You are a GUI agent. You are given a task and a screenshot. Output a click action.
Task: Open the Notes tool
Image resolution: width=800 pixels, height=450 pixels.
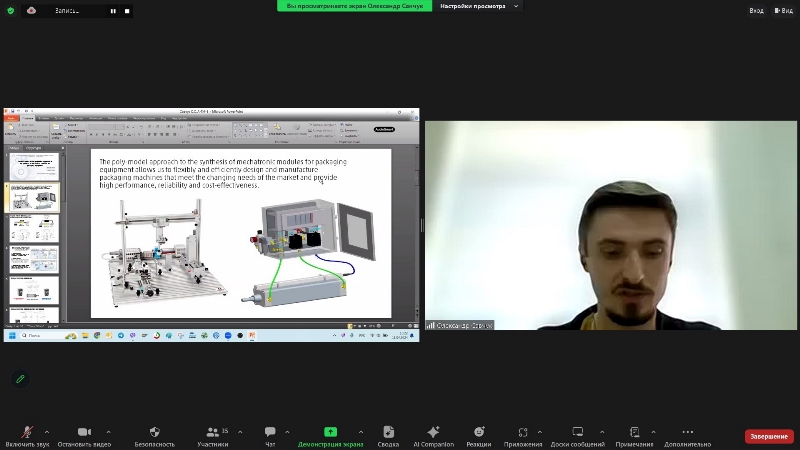pos(634,433)
